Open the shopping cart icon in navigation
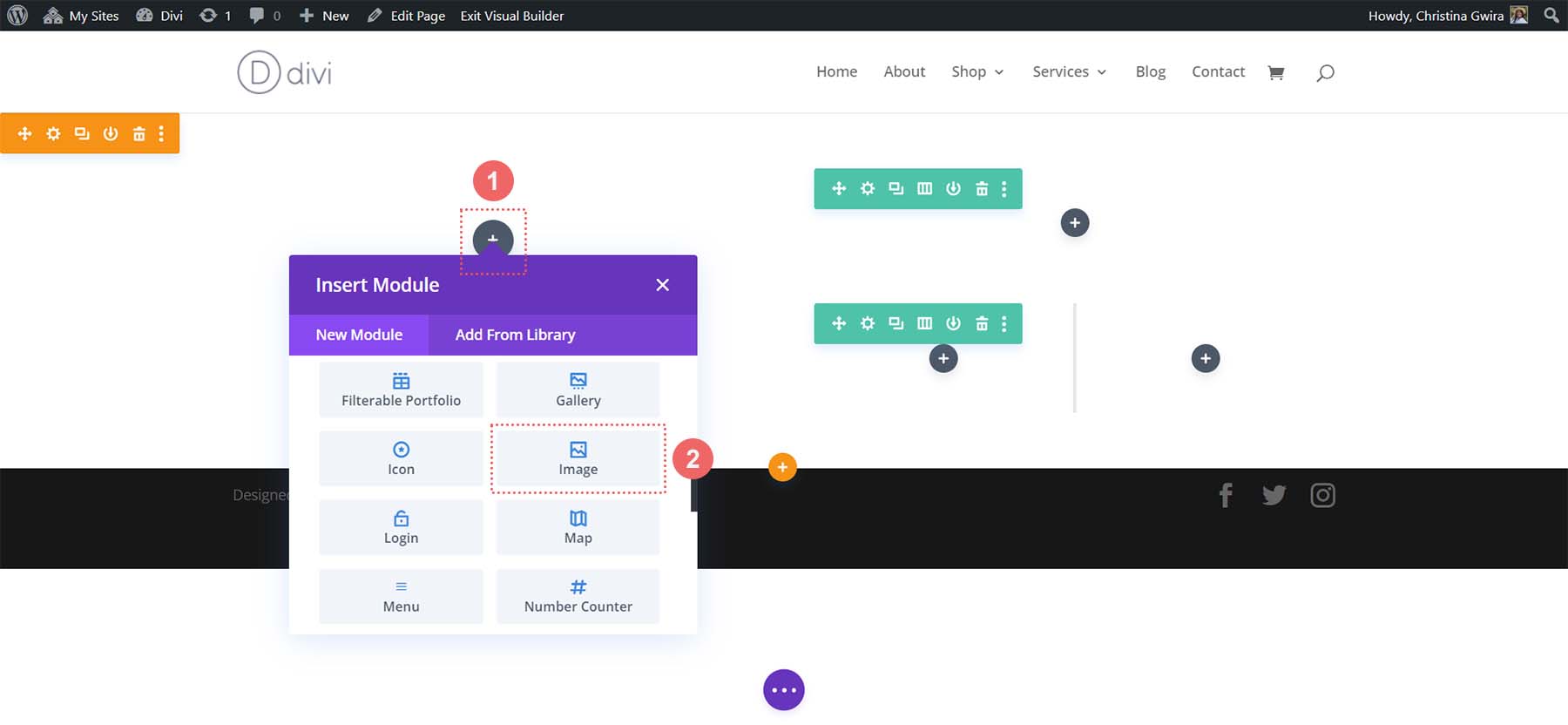1568x725 pixels. 1276,72
